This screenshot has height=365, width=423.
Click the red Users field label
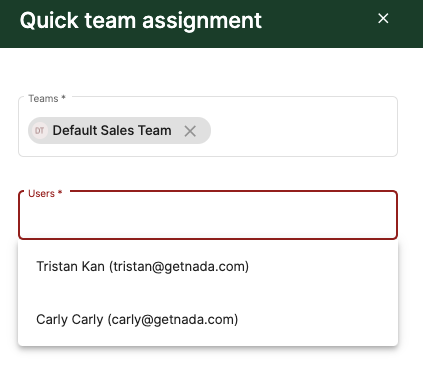45,193
